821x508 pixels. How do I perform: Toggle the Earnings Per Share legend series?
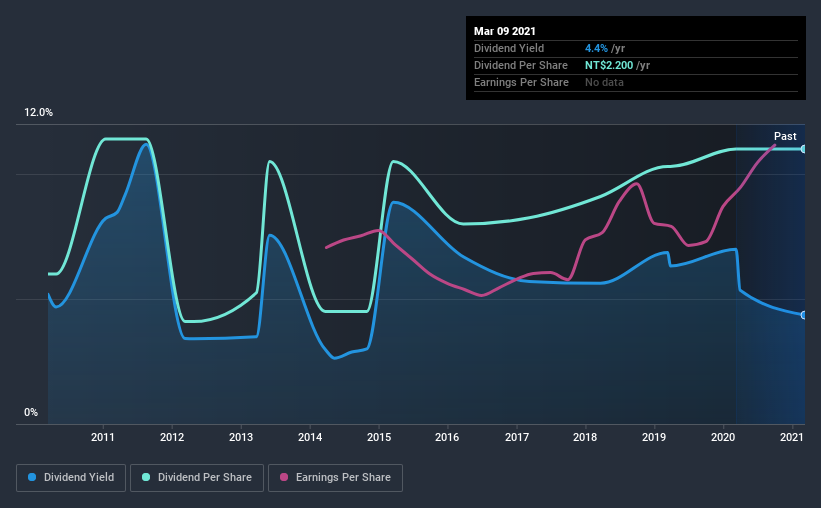point(335,478)
